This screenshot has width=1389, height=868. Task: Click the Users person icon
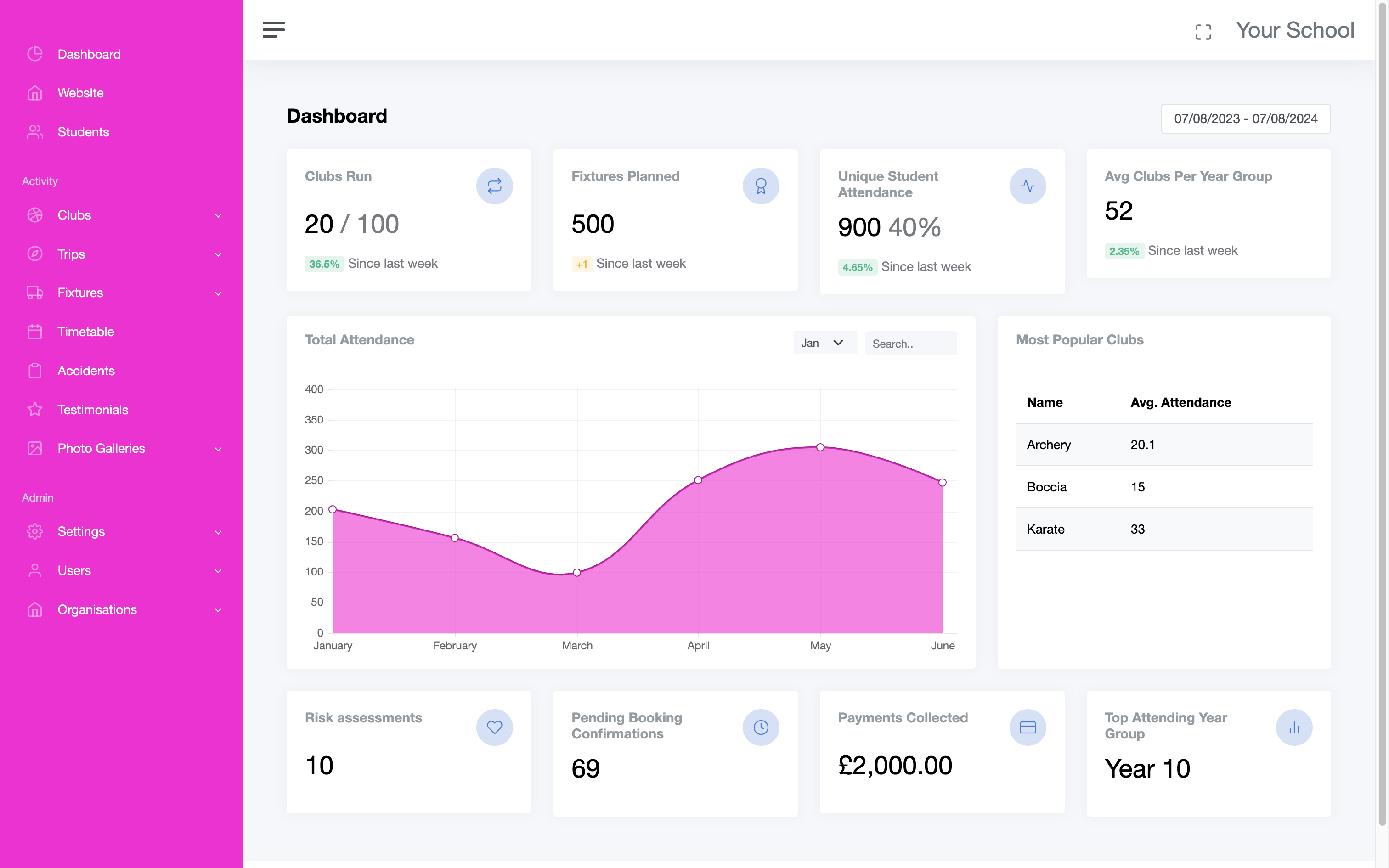(35, 570)
